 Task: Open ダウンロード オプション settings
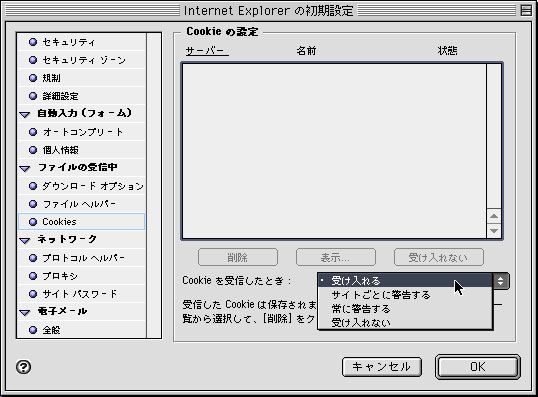[82, 186]
